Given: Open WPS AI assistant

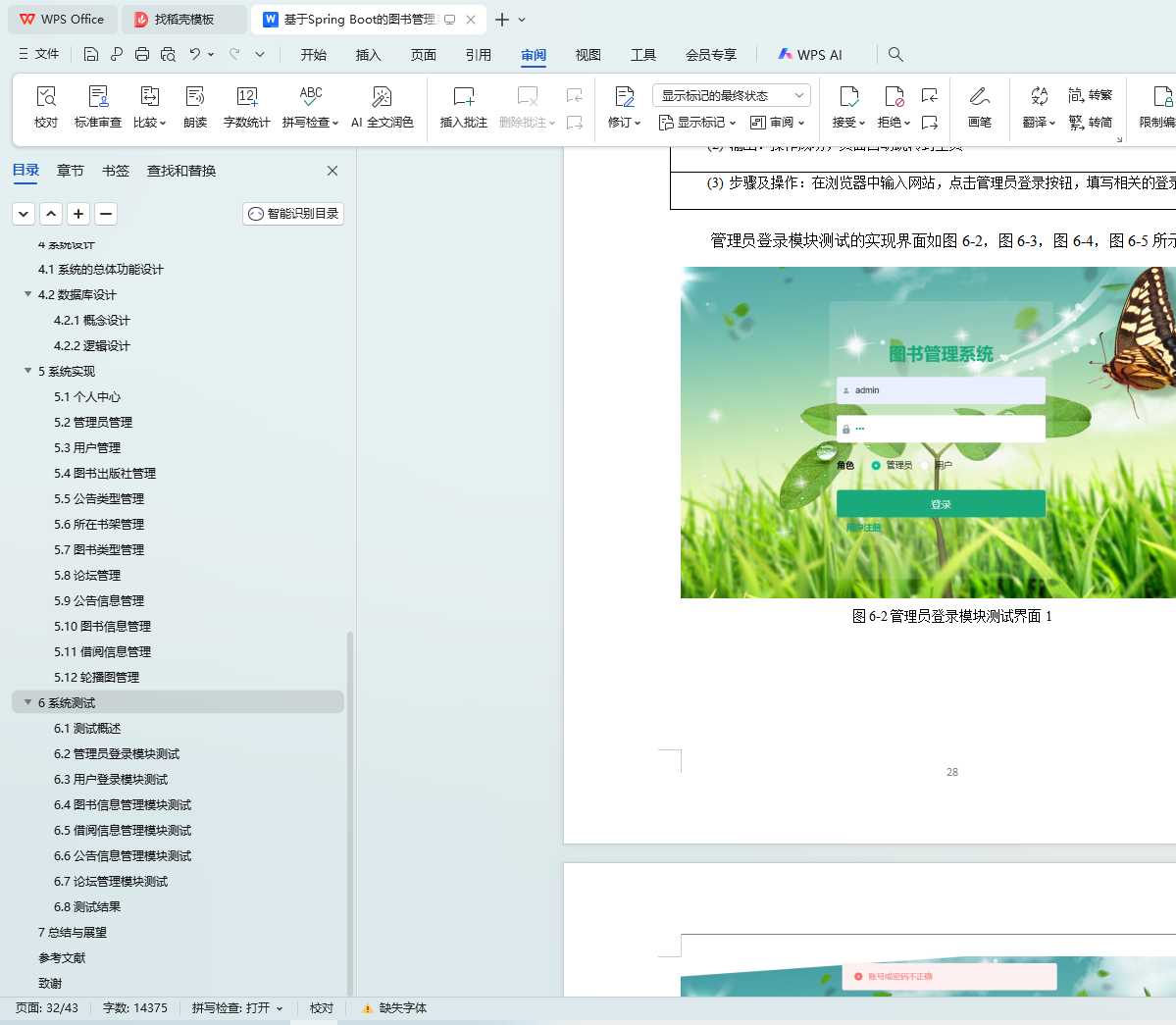Looking at the screenshot, I should (810, 55).
